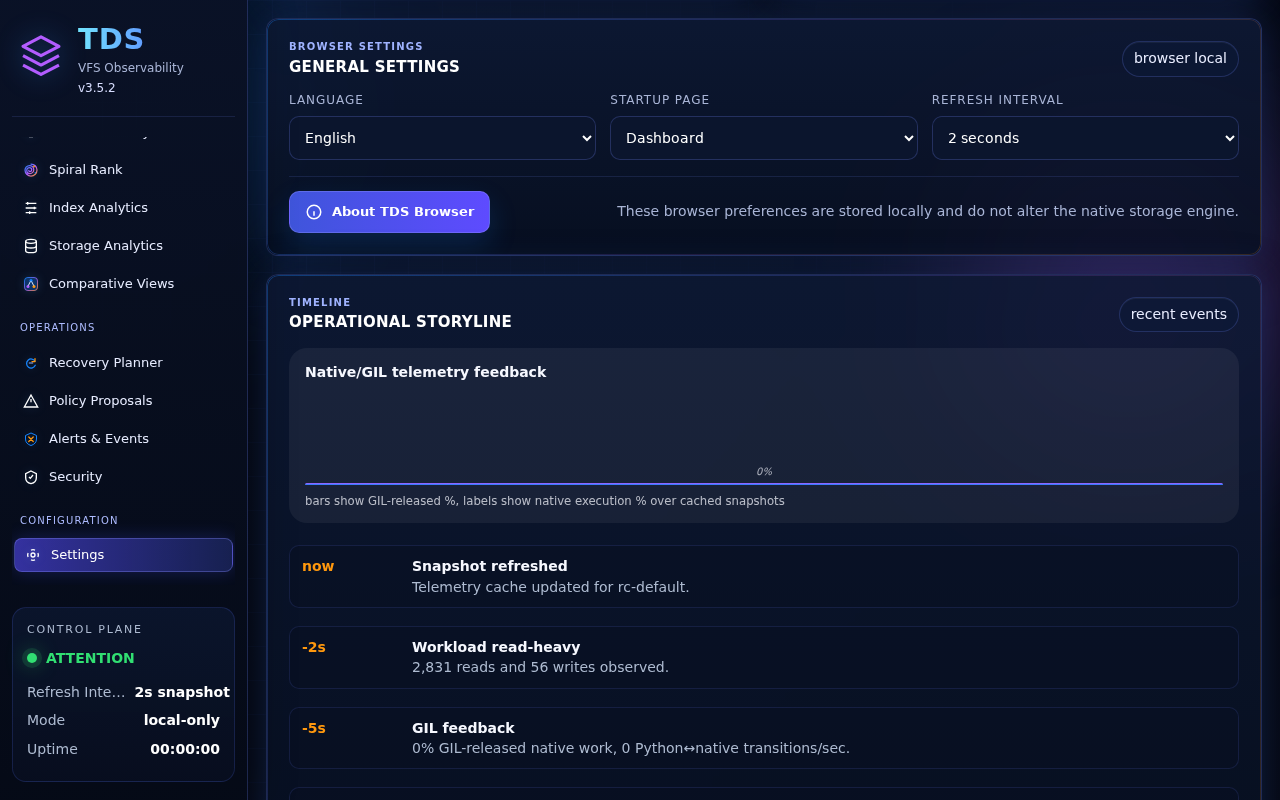Click the browser local badge
This screenshot has height=800, width=1280.
pyautogui.click(x=1180, y=59)
